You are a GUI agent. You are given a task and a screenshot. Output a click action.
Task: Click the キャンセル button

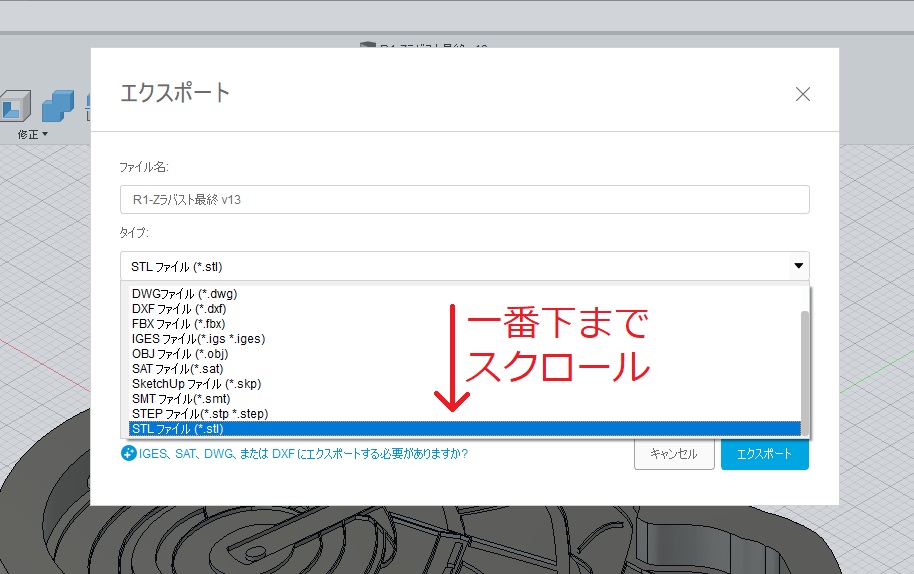click(674, 454)
